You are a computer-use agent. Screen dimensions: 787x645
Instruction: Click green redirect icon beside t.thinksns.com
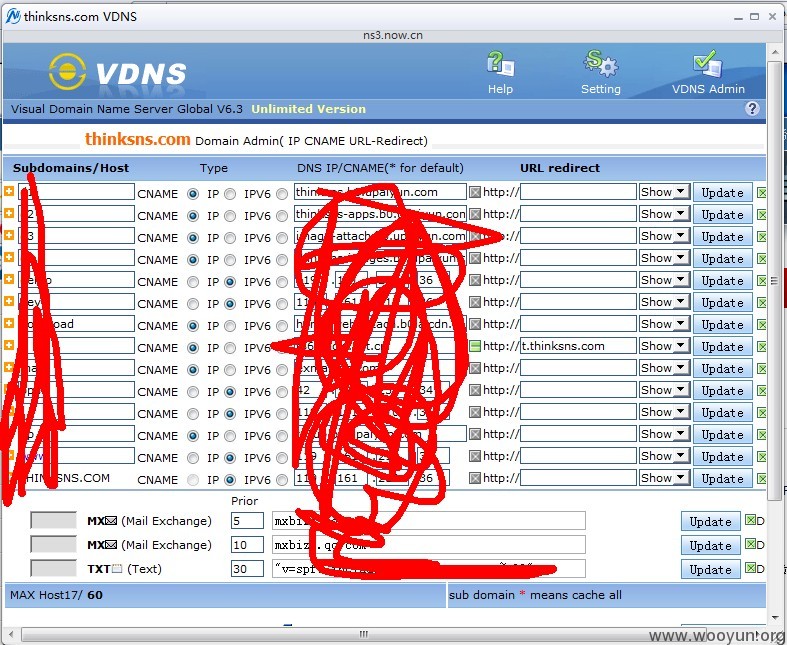(x=475, y=346)
